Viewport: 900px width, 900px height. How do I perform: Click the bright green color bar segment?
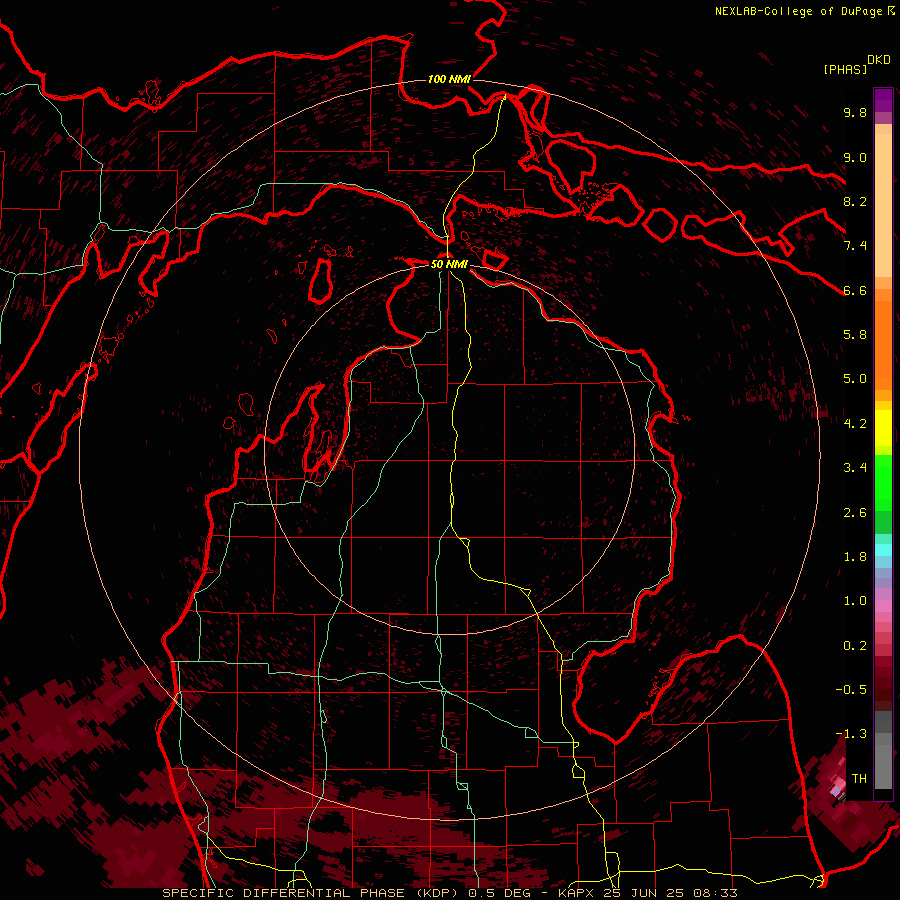[x=883, y=482]
